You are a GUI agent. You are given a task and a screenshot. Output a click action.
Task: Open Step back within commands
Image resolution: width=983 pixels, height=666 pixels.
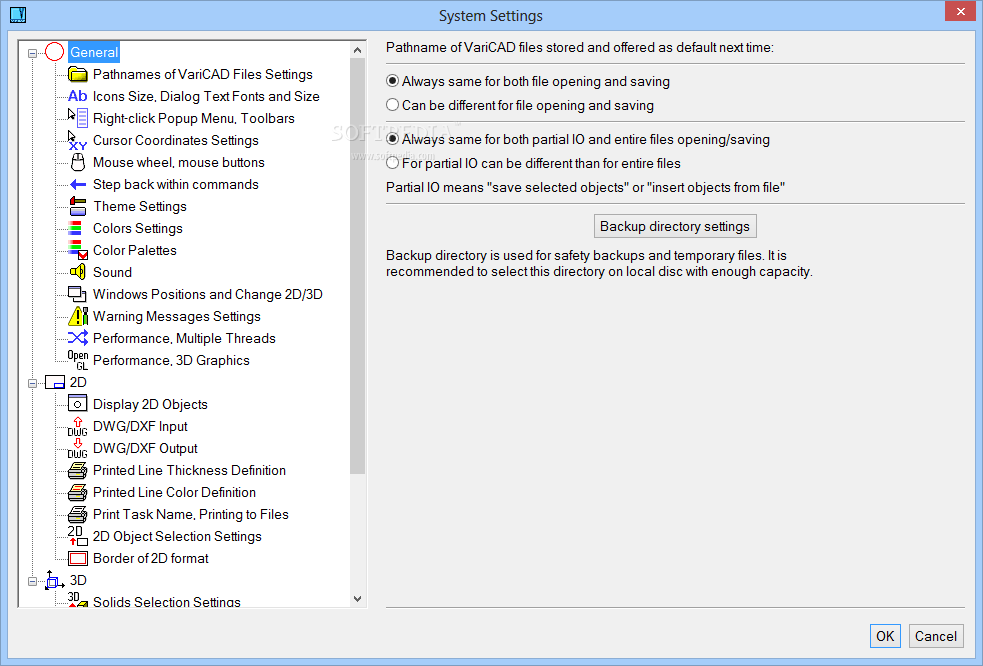click(176, 184)
